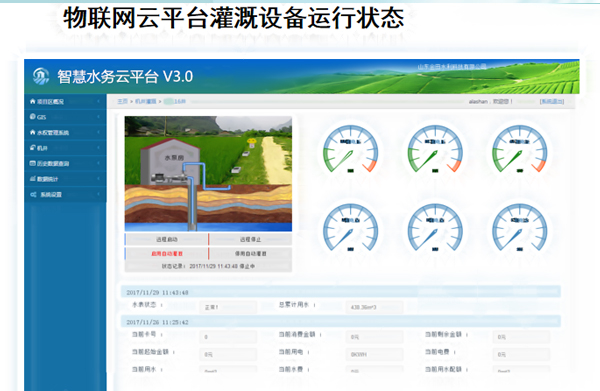The height and width of the screenshot is (391, 600).
Task: Enable automatic irrigation with red 启用自动灌溉
Action: pos(167,254)
